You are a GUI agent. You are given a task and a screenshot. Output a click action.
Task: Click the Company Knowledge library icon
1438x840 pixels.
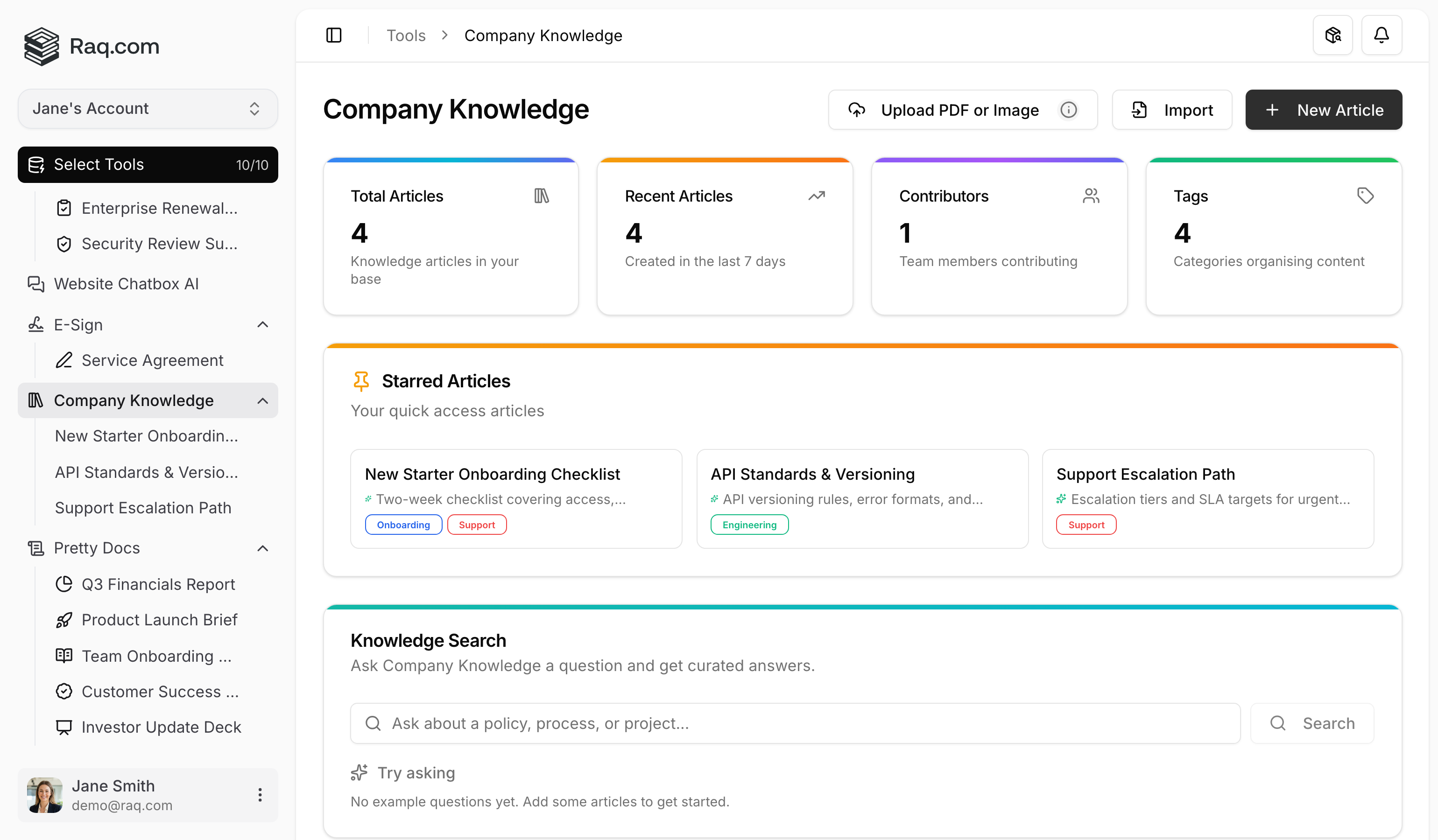click(x=35, y=400)
